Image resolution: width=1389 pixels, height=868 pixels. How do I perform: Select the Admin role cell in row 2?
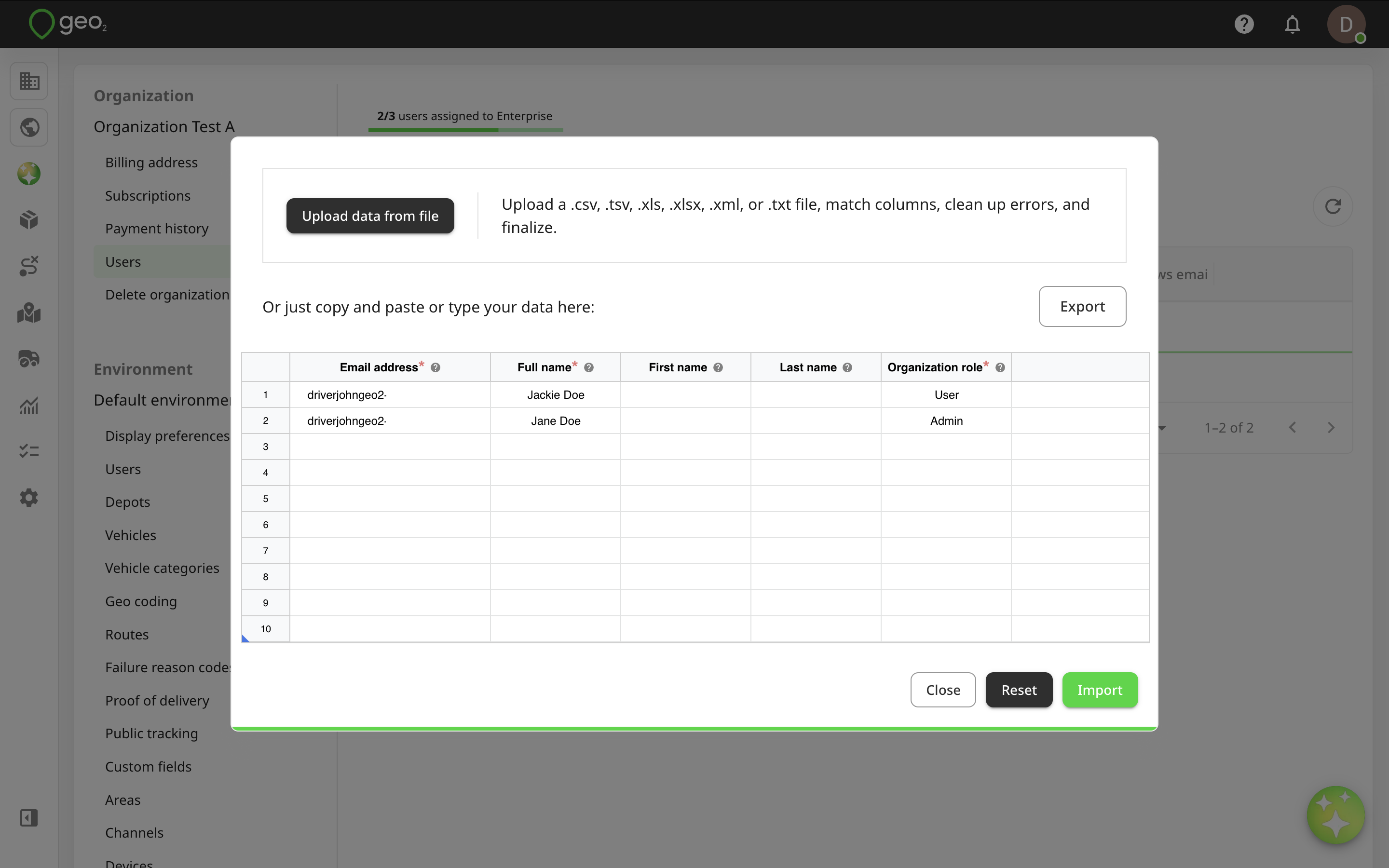(946, 421)
